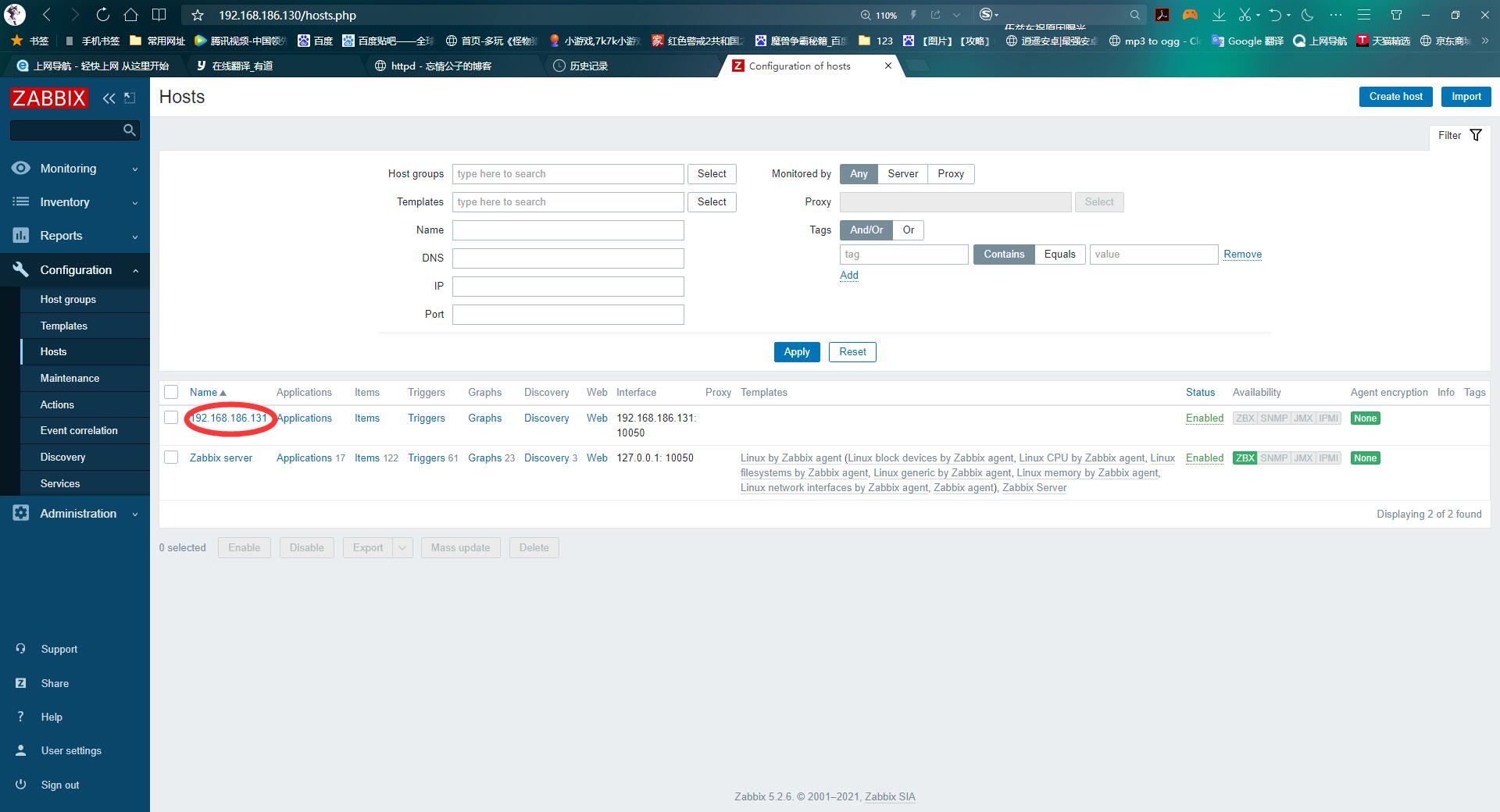Tick checkbox for host 192.168.186.131
The width and height of the screenshot is (1500, 812).
coord(171,418)
